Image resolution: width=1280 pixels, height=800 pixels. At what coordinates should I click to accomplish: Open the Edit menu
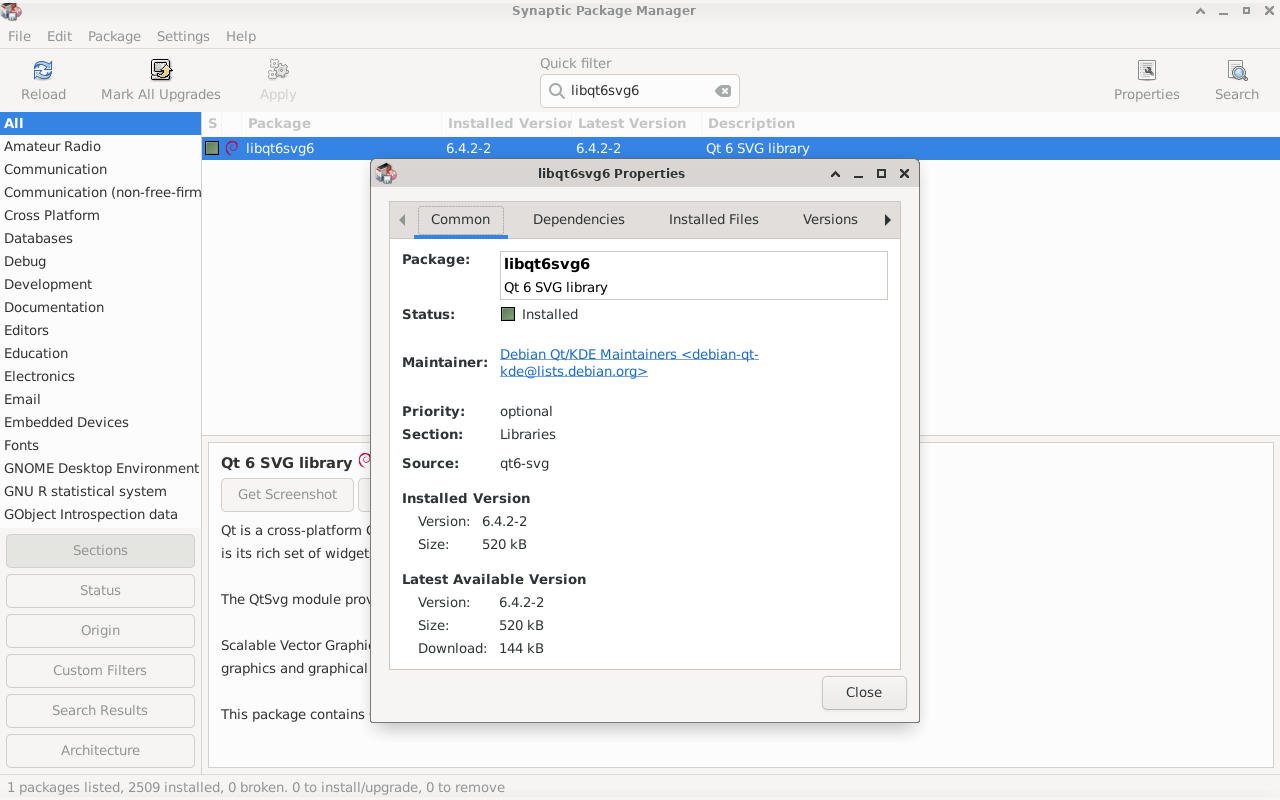(x=59, y=36)
